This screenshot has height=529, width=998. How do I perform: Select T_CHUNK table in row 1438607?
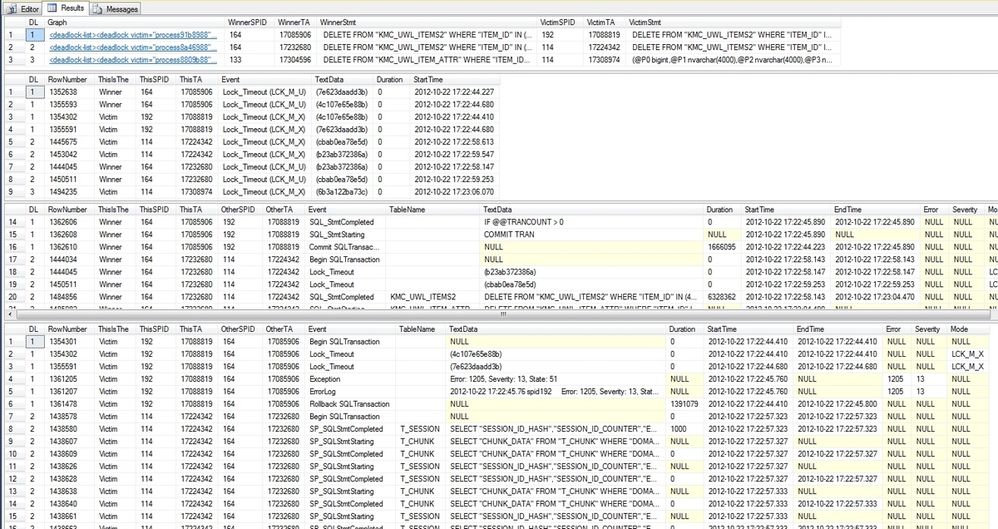tap(421, 441)
